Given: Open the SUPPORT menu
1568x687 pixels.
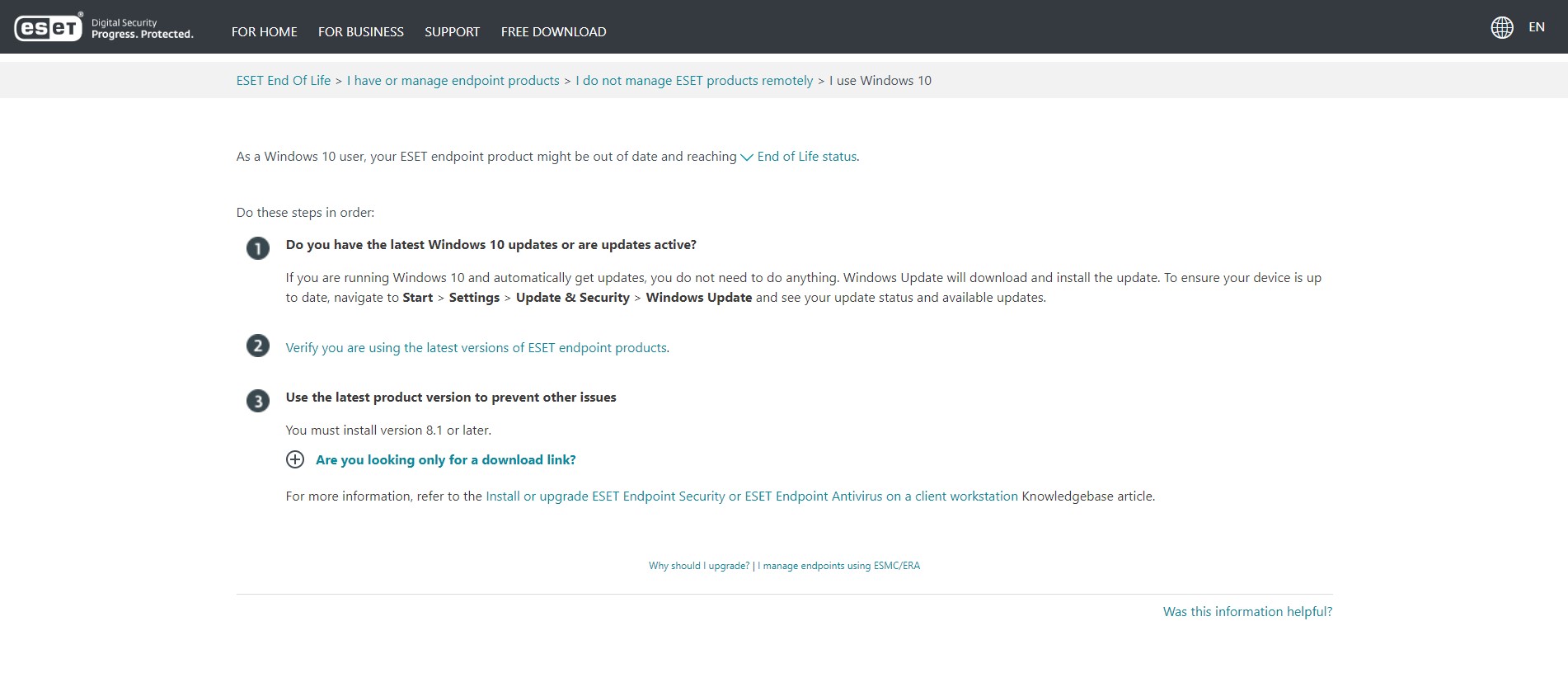Looking at the screenshot, I should click(452, 31).
